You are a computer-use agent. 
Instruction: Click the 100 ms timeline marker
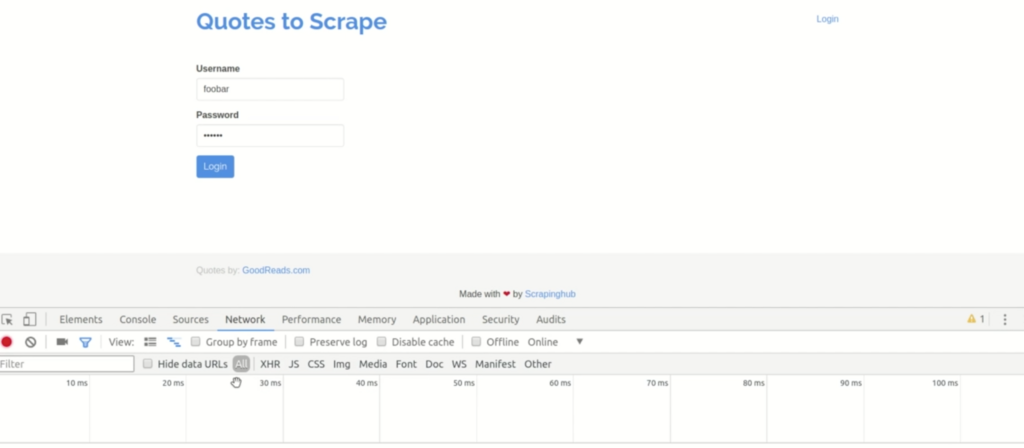tap(945, 383)
